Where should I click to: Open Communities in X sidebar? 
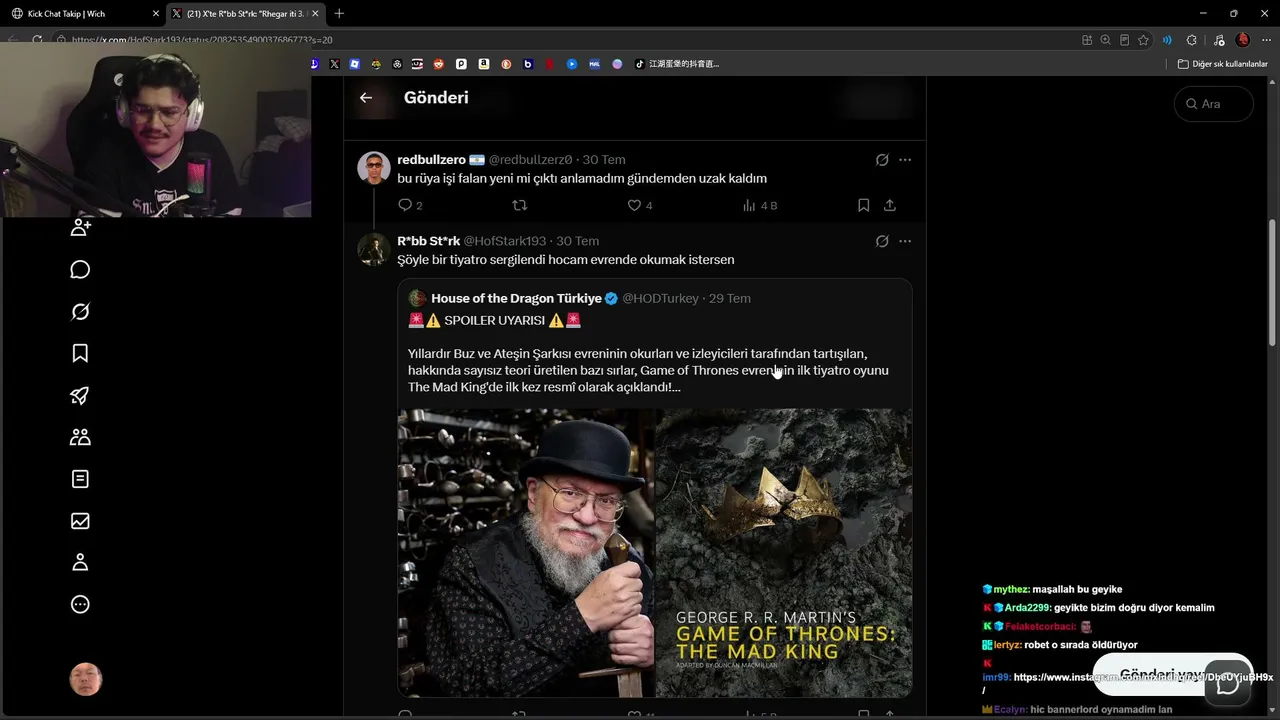[81, 437]
